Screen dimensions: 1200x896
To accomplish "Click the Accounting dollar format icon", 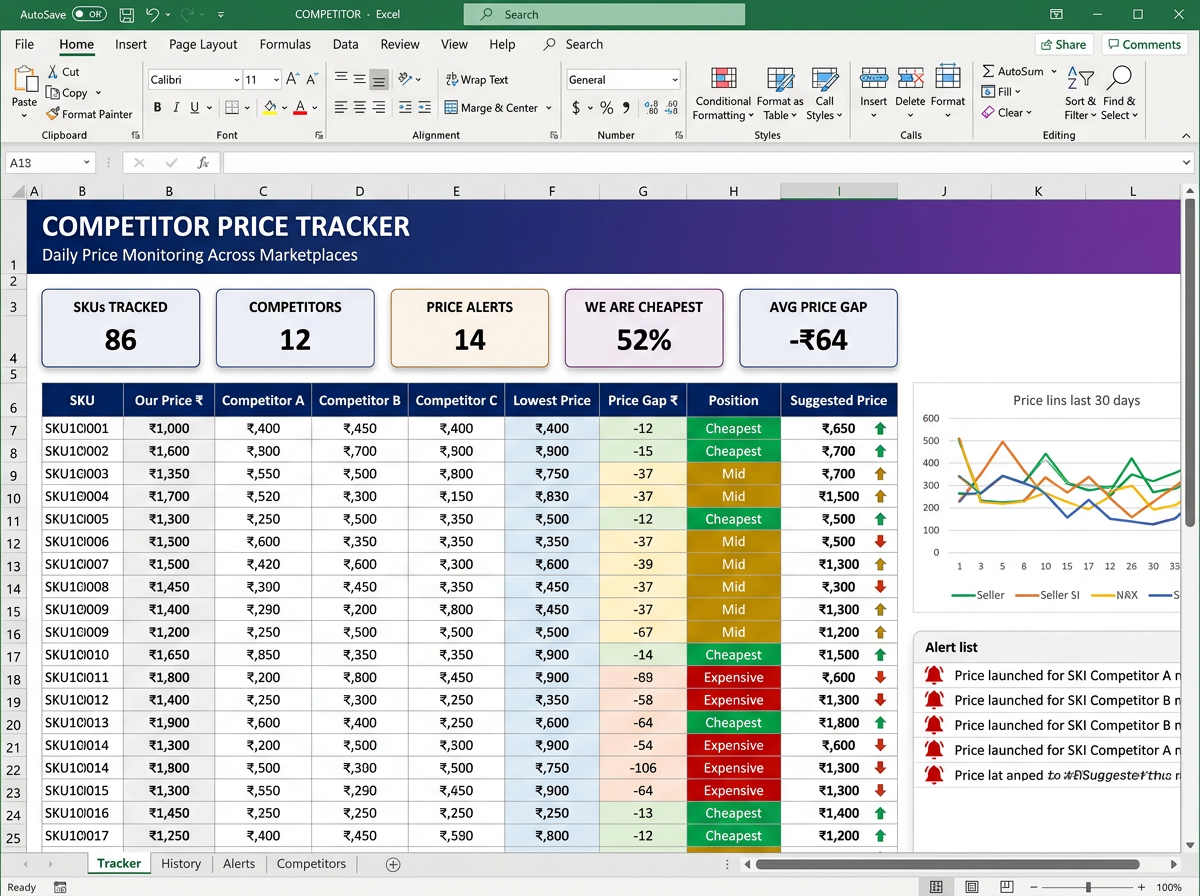I will point(576,107).
